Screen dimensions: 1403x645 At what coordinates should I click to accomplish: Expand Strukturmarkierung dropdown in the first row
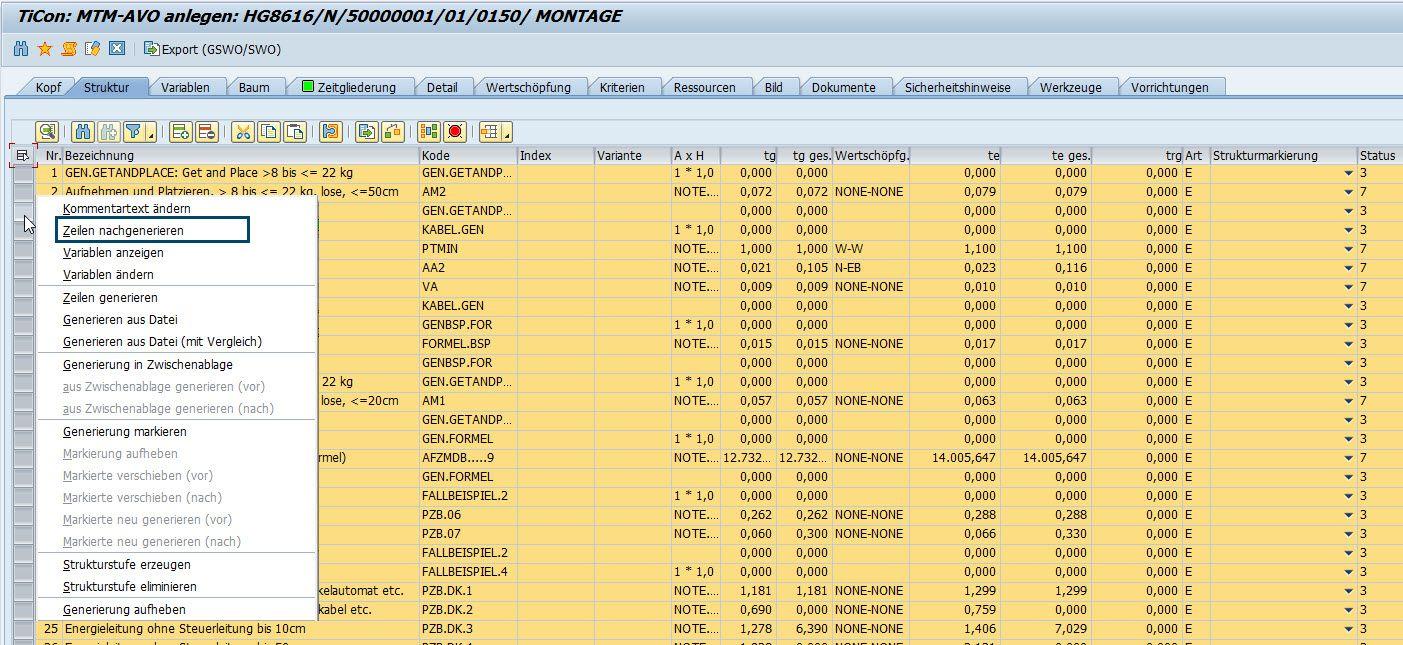(x=1348, y=174)
